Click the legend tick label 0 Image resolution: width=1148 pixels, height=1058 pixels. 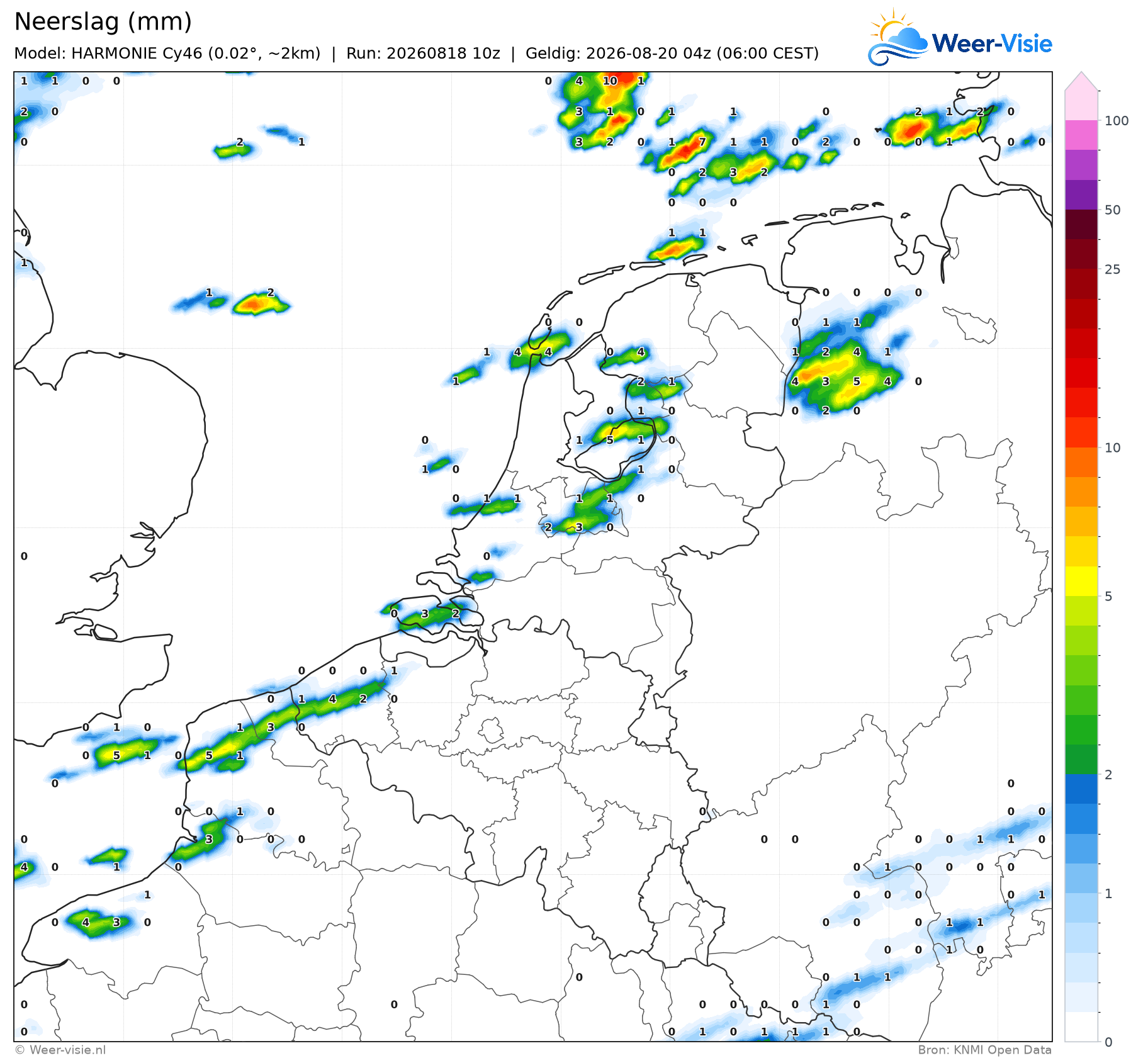point(1108,1042)
